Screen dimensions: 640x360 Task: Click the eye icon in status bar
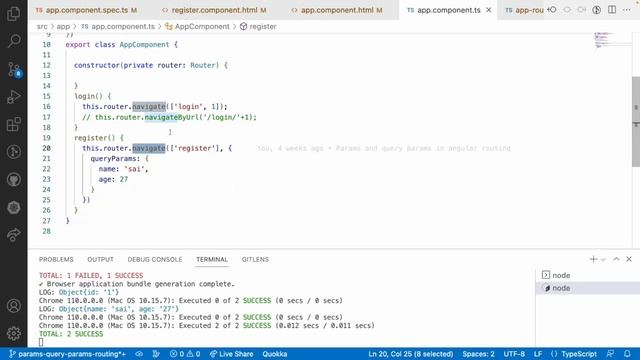point(139,354)
